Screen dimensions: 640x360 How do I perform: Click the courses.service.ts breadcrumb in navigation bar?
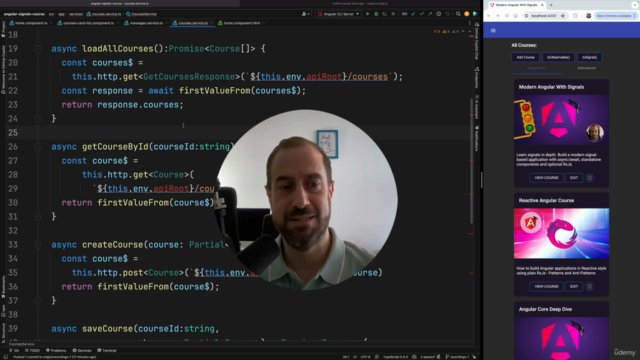[x=103, y=14]
